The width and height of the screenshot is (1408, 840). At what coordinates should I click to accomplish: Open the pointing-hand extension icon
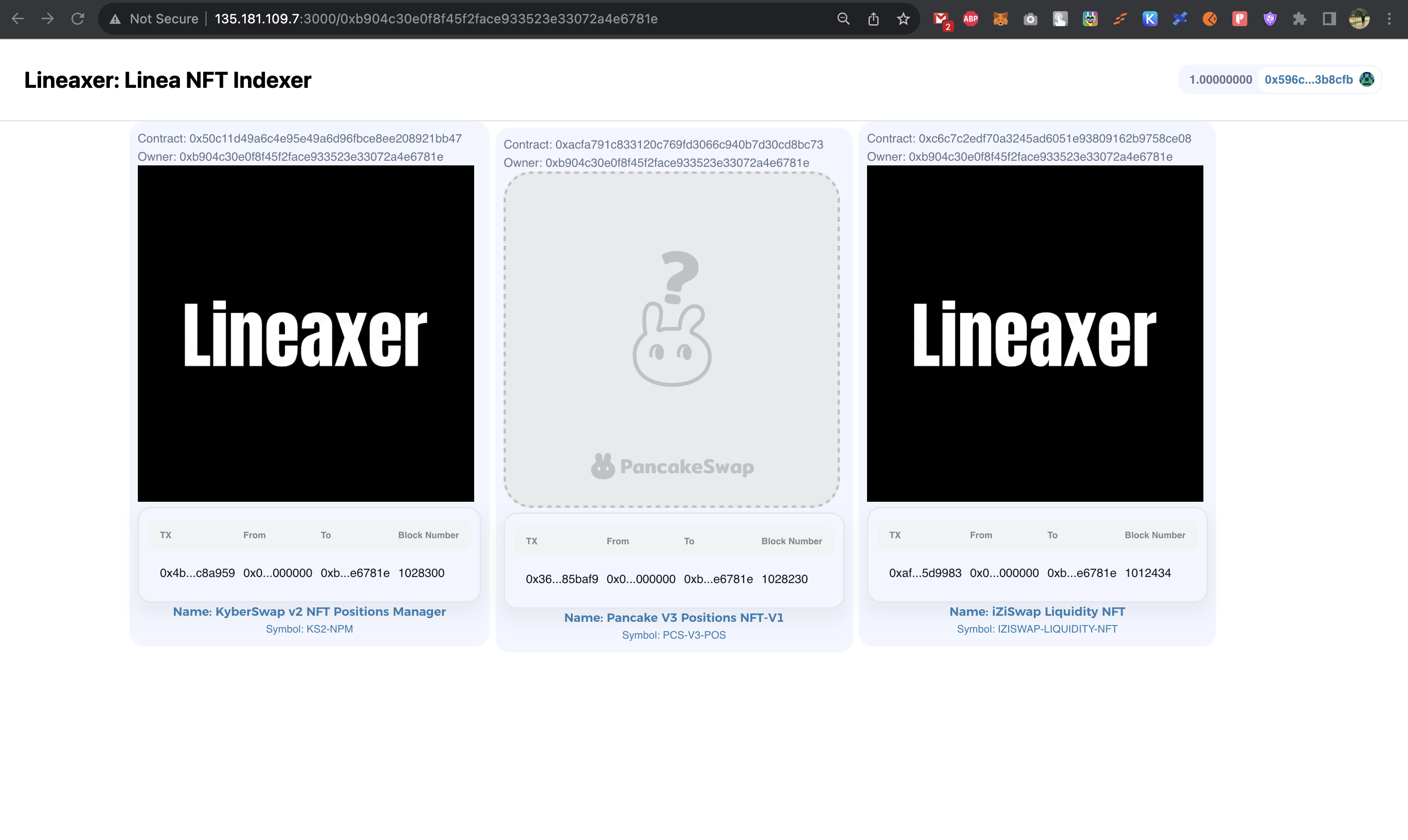[1060, 19]
